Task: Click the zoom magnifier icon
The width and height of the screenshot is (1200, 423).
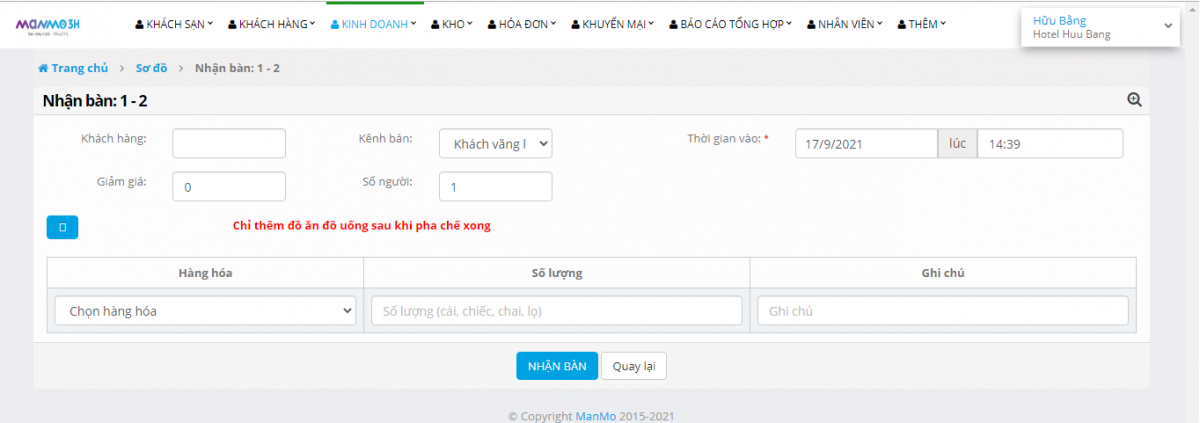Action: (x=1134, y=100)
